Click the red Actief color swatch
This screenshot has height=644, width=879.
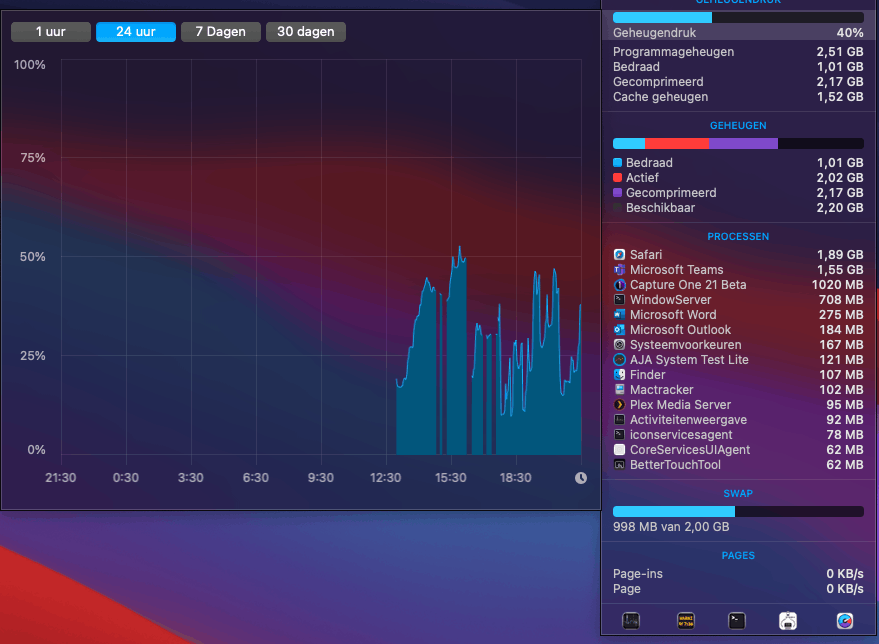[618, 178]
